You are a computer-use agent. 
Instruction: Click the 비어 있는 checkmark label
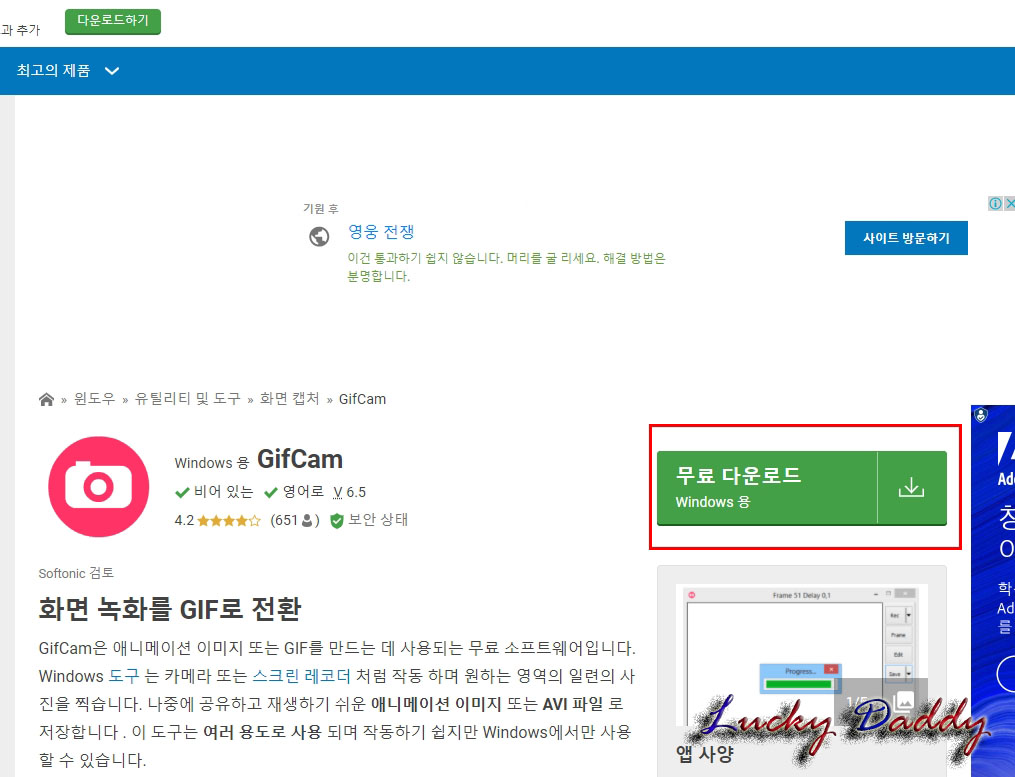[214, 492]
